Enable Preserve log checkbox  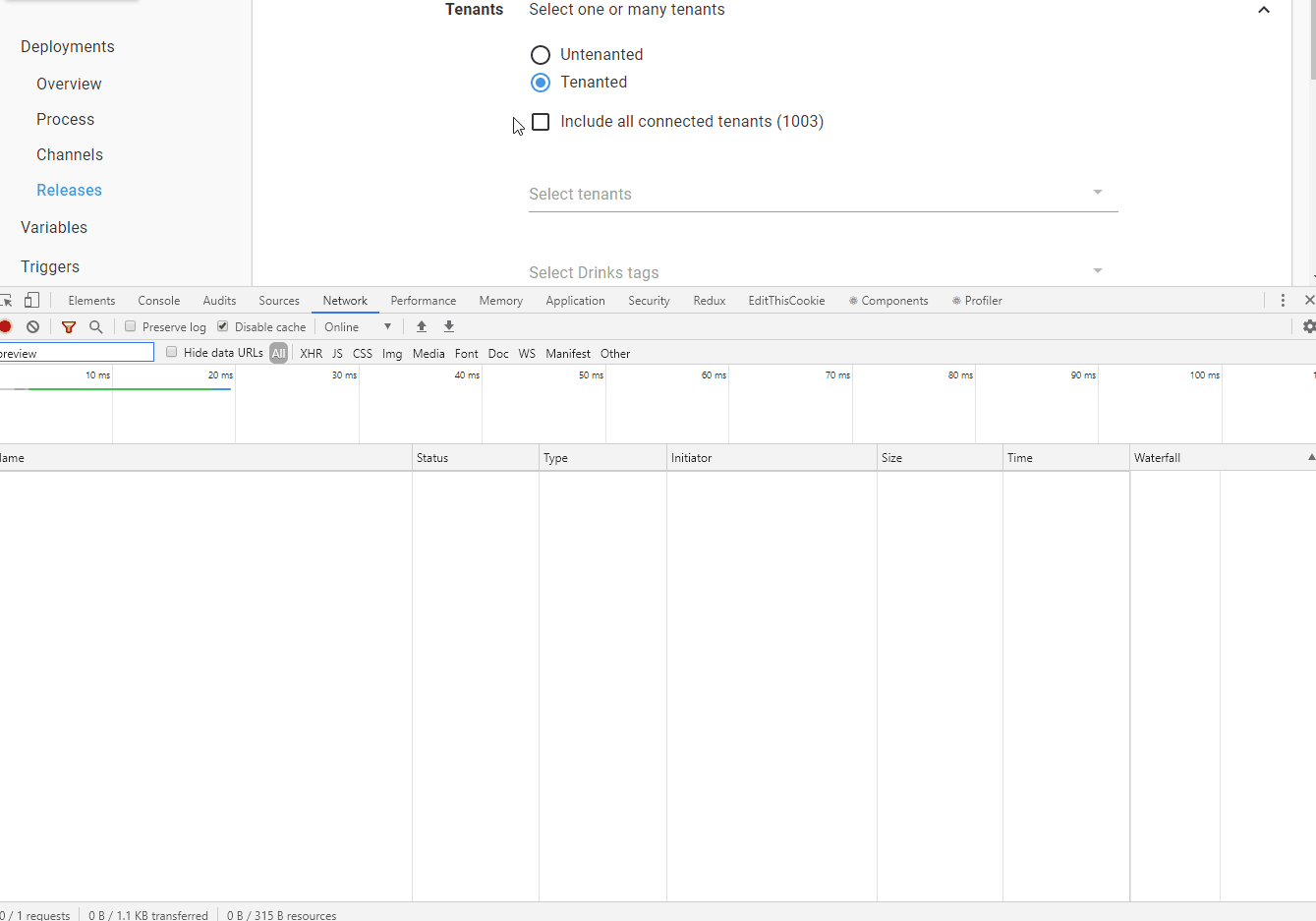point(130,326)
